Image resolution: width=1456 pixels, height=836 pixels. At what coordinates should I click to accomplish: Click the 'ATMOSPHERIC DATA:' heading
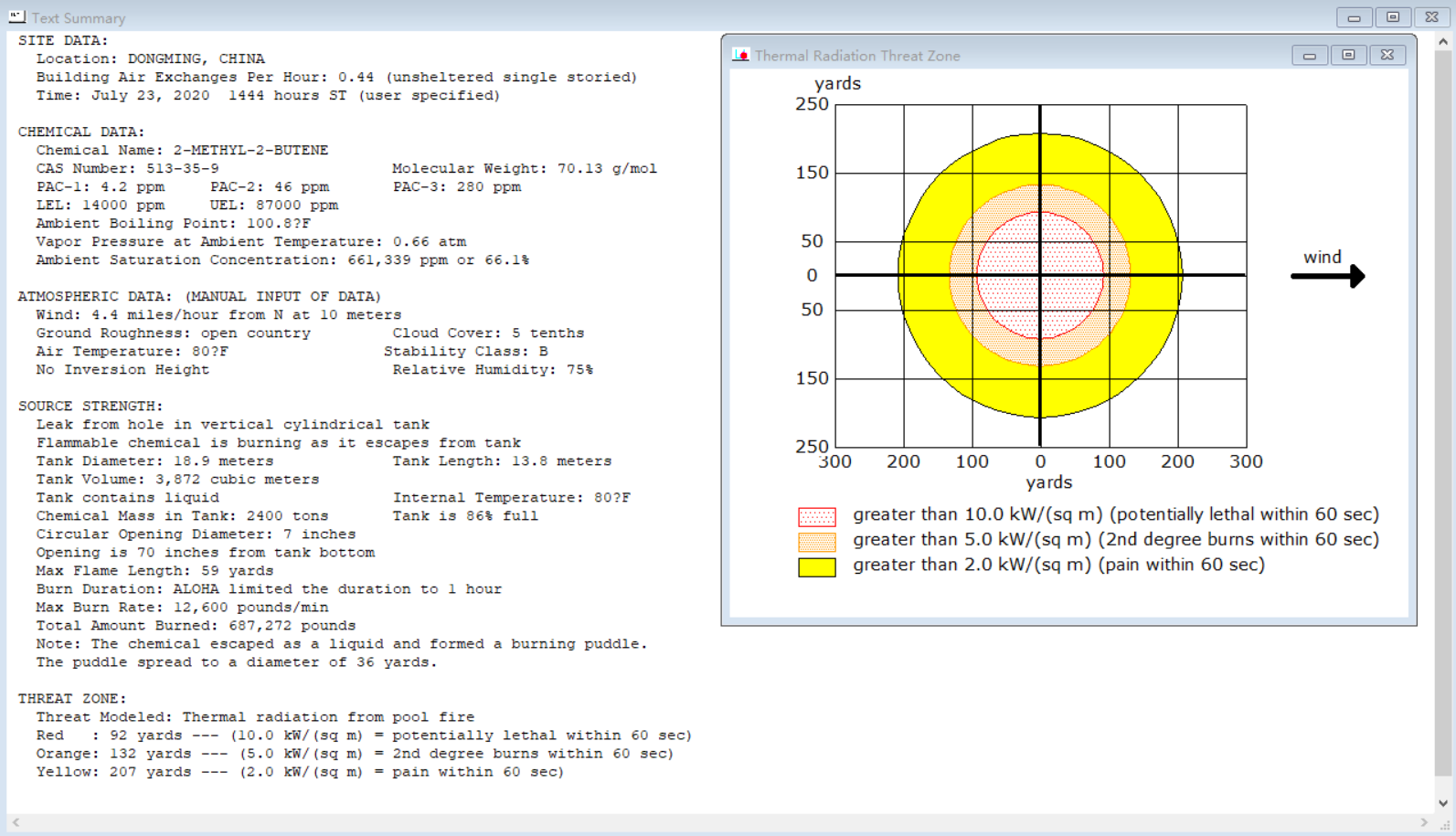(x=199, y=296)
